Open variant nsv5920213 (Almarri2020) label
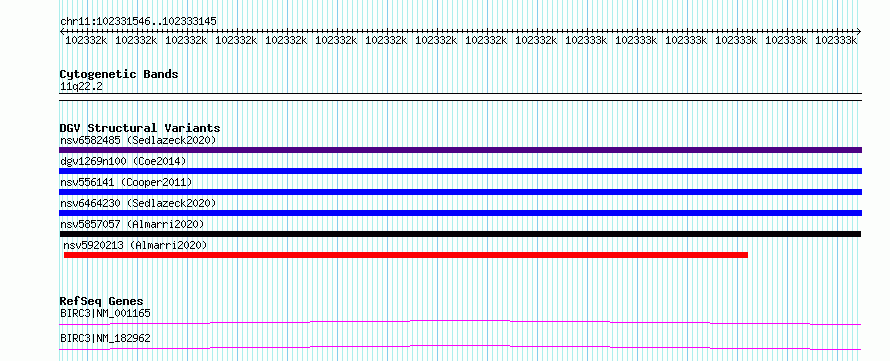 (135, 245)
